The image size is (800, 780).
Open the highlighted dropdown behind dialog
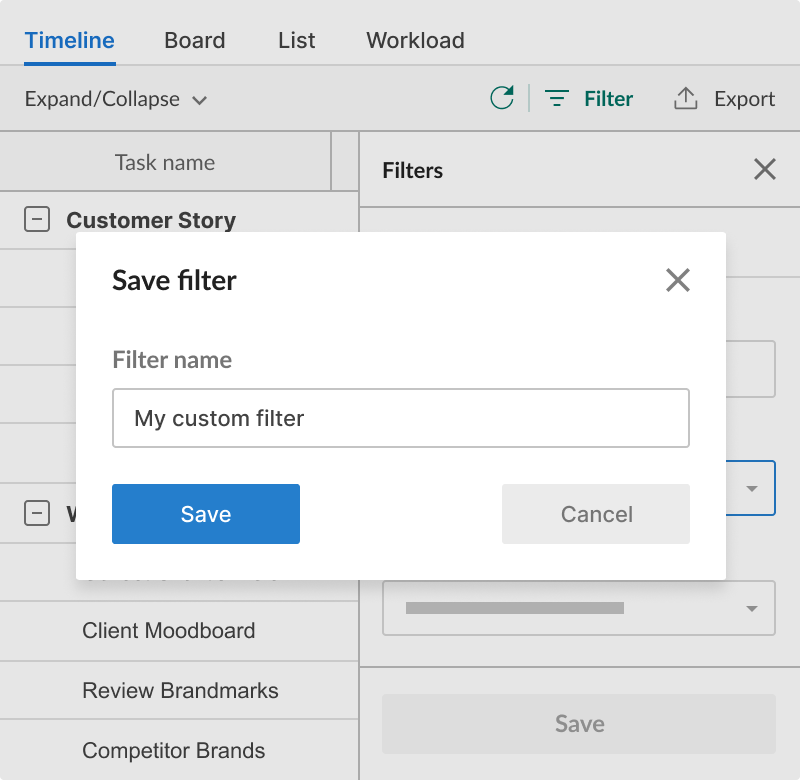[752, 488]
